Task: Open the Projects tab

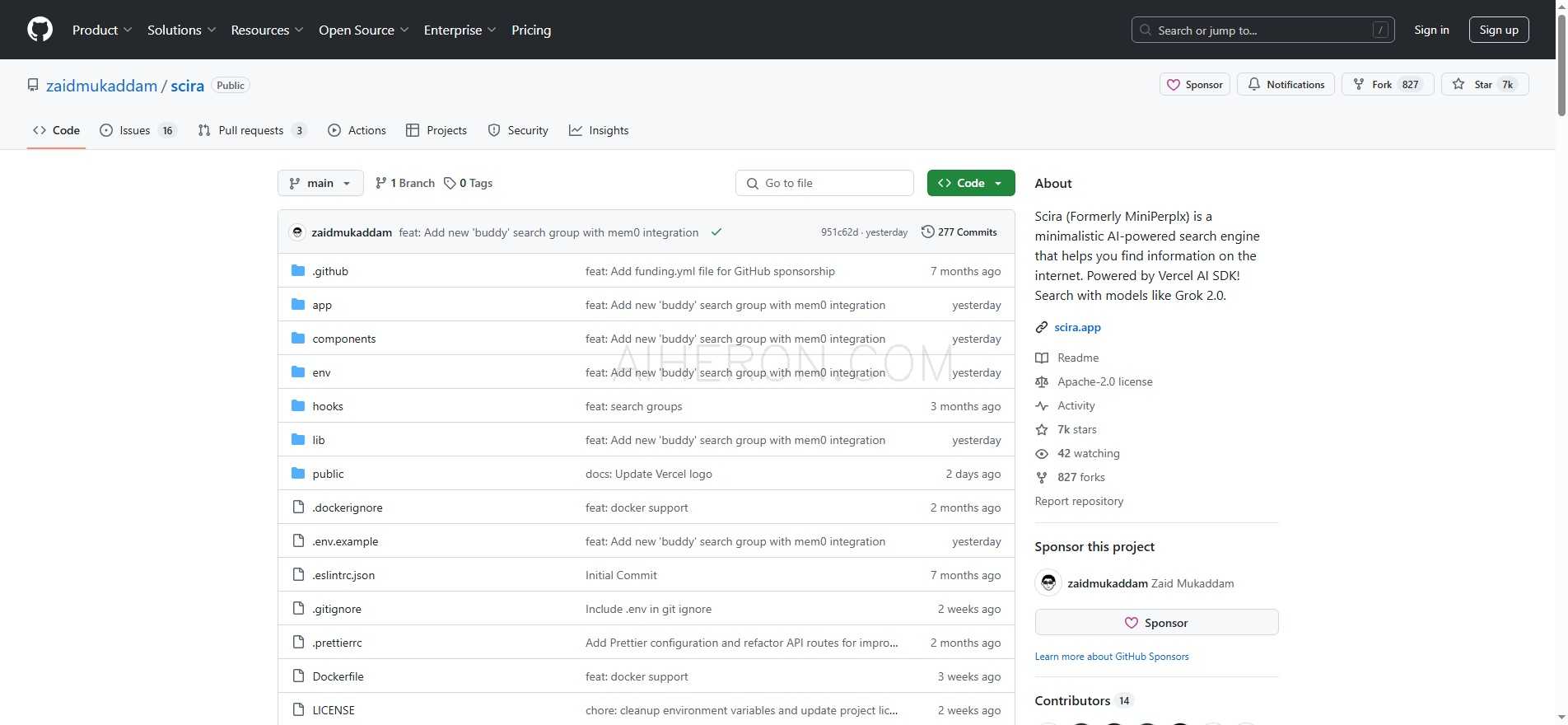Action: pos(436,130)
